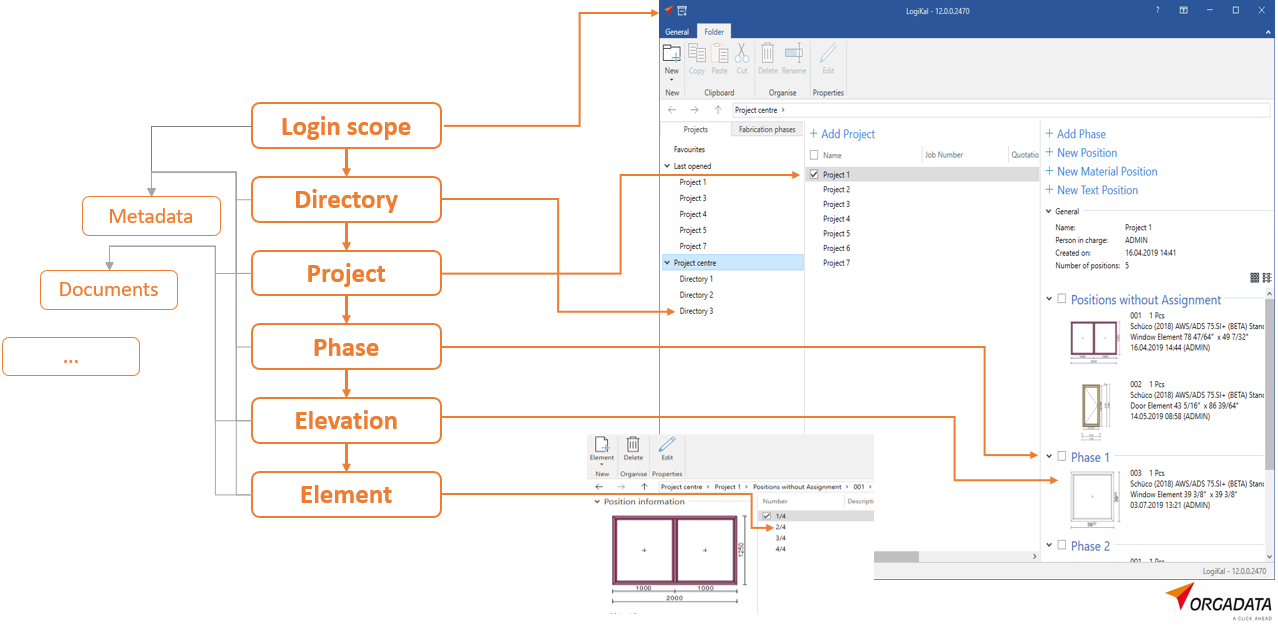Collapse Positions without Assignment group chevron
The width and height of the screenshot is (1278, 629).
pyautogui.click(x=1049, y=299)
